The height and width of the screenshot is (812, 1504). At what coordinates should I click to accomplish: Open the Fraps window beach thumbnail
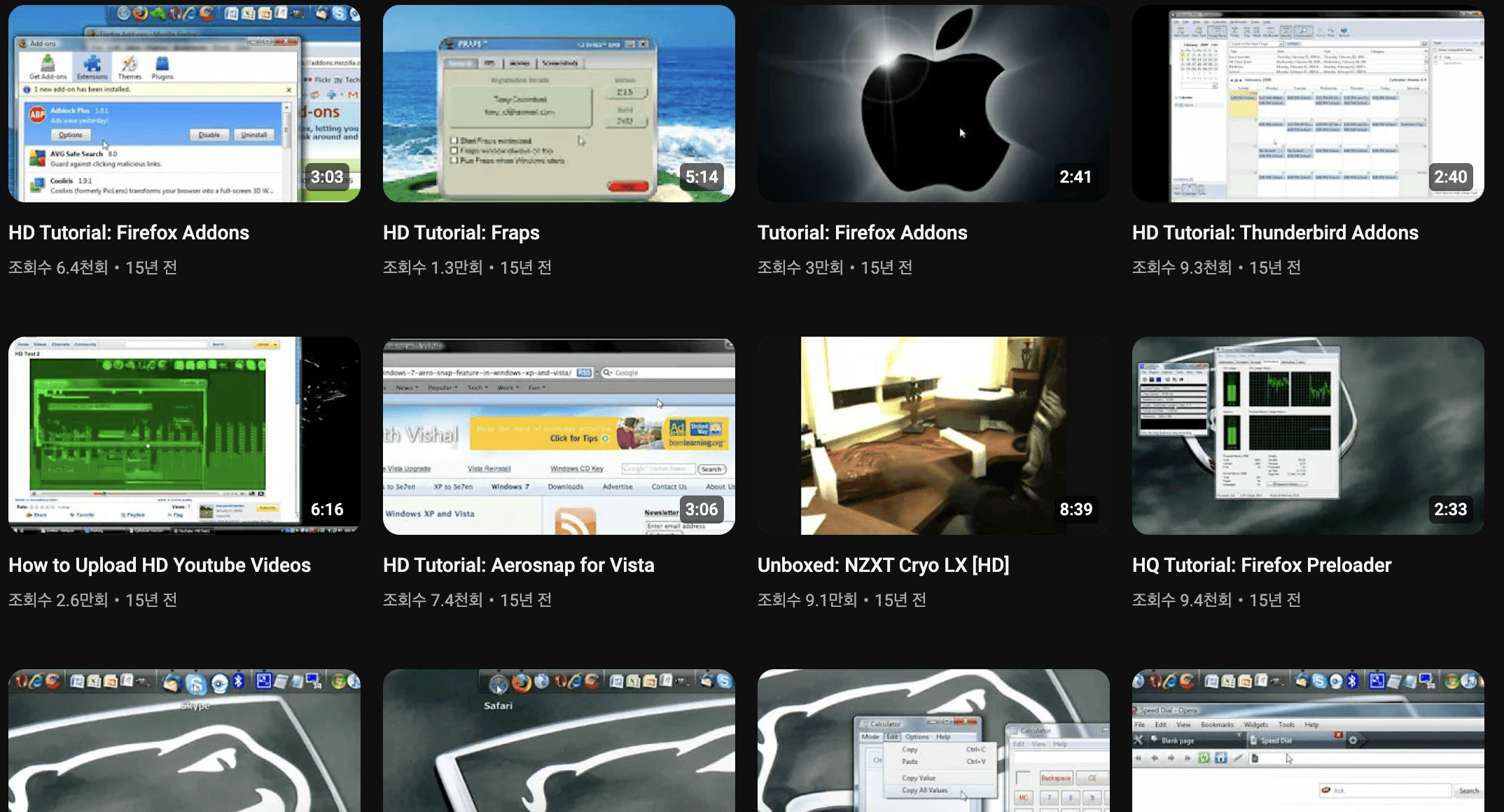click(x=559, y=104)
